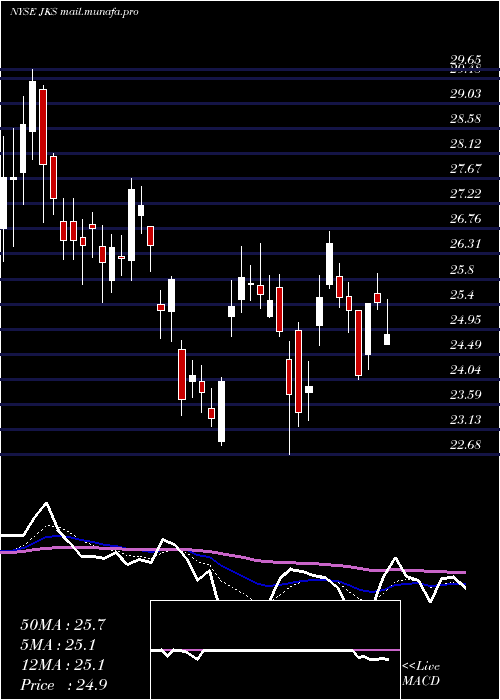
Task: Click the 27.67 price axis label
Action: (x=466, y=169)
